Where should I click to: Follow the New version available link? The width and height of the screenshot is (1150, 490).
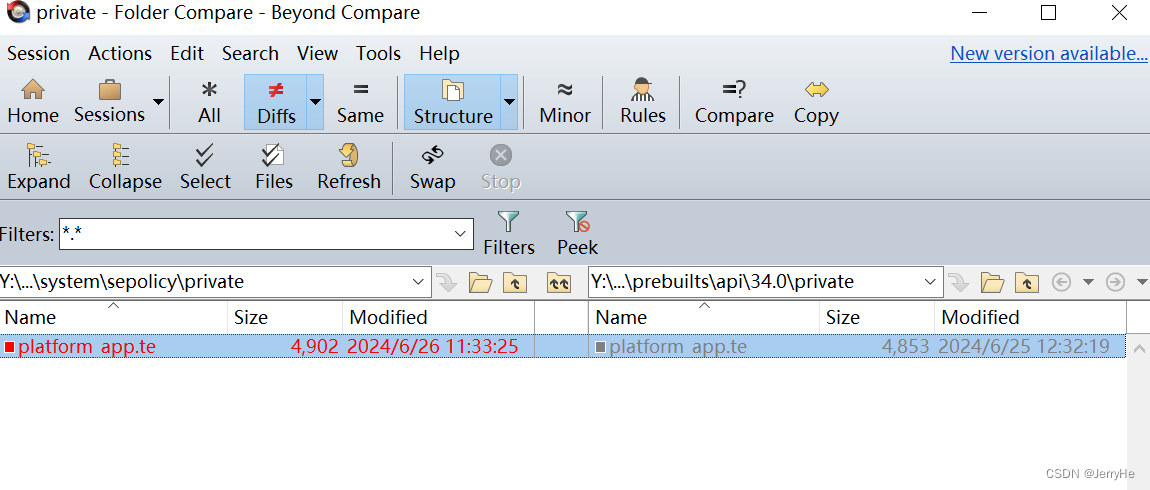(1049, 54)
